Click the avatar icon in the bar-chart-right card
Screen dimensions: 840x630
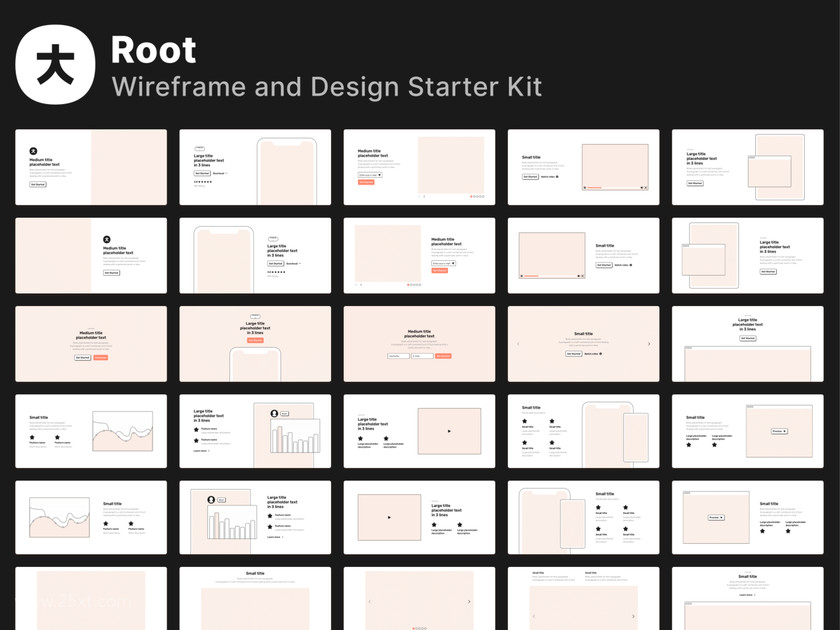coord(274,413)
